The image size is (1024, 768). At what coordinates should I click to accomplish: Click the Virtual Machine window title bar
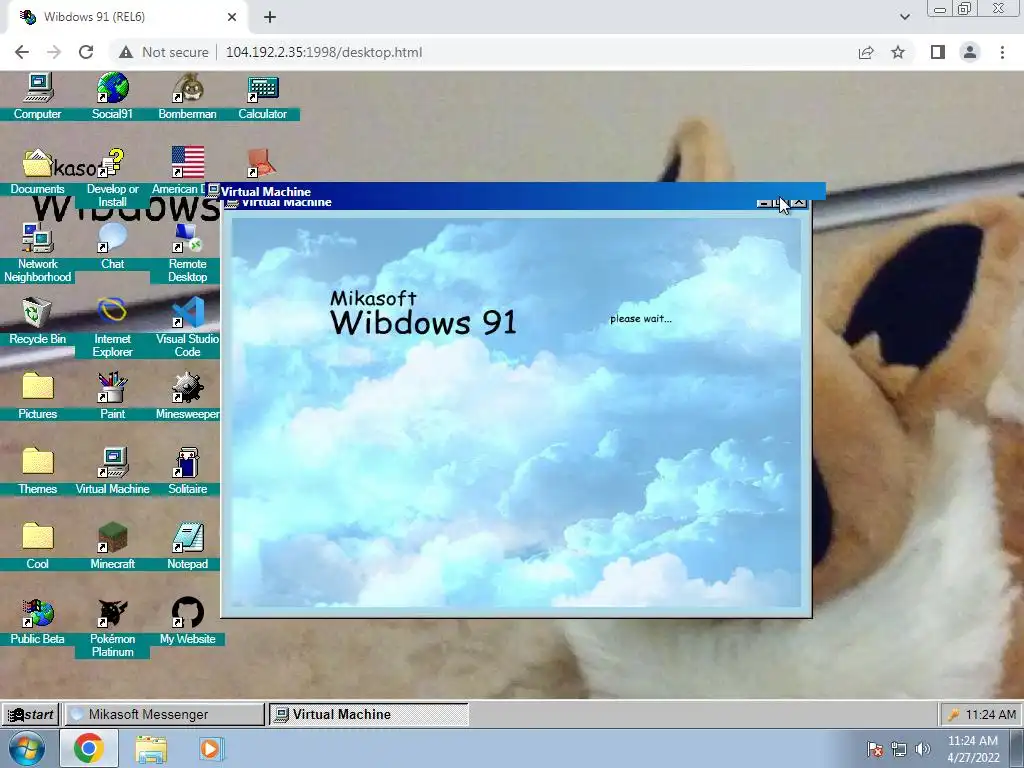(516, 191)
